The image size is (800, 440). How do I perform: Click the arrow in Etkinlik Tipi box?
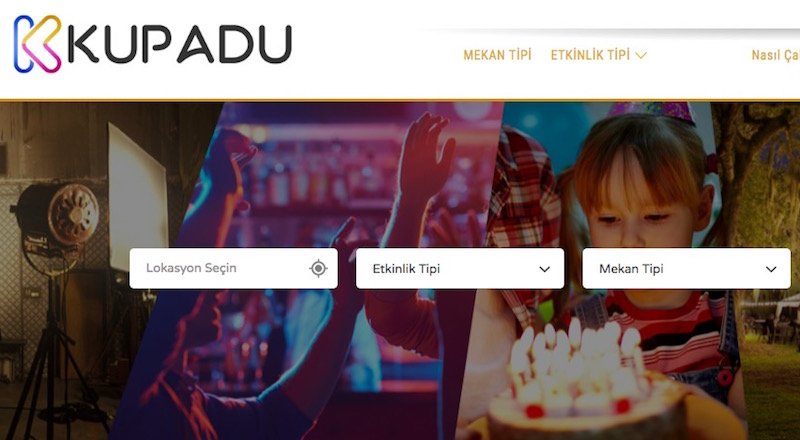[x=544, y=269]
